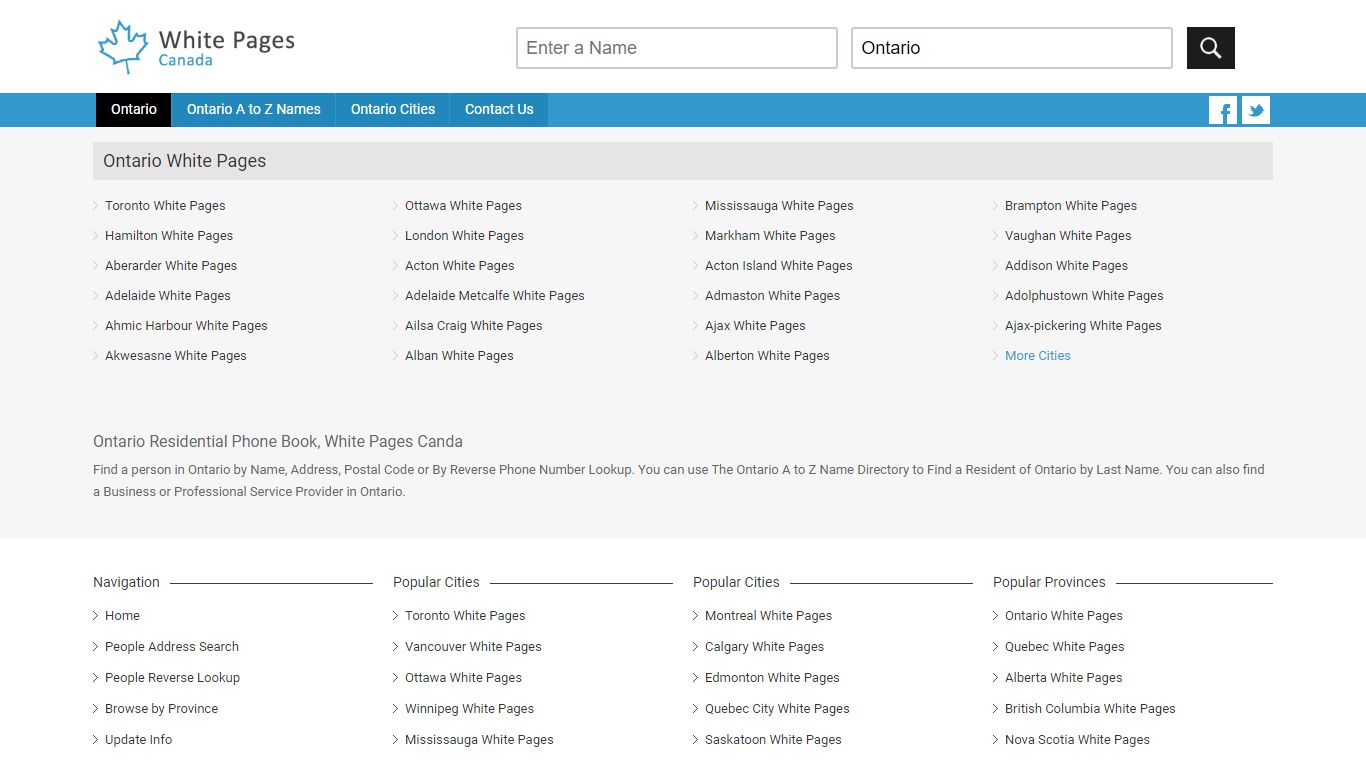This screenshot has width=1366, height=768.
Task: Open Adelaide Metcalfe White Pages link
Action: tap(495, 296)
